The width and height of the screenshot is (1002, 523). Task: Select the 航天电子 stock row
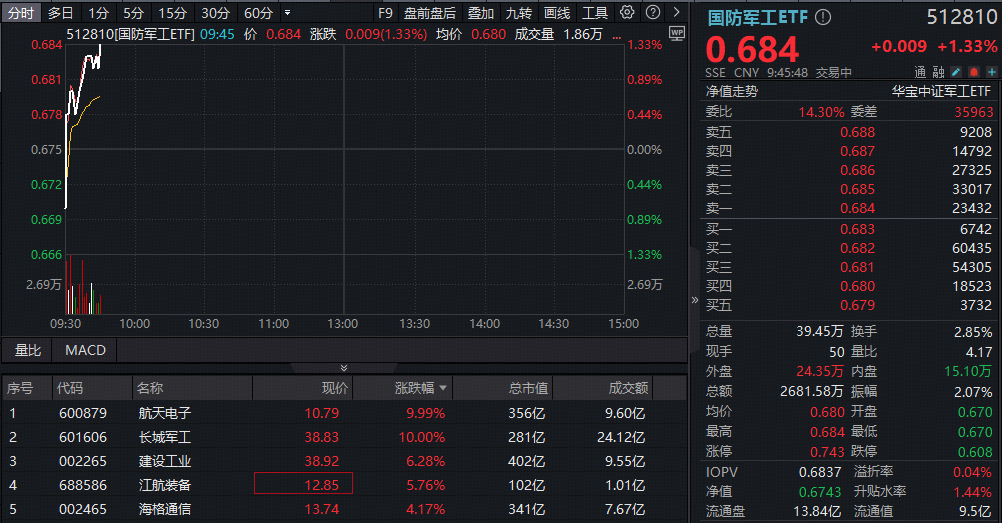click(344, 413)
